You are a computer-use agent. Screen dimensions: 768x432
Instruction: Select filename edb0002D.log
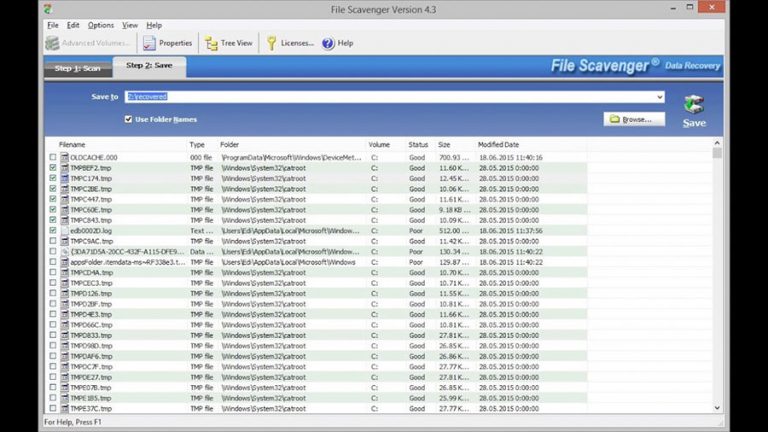click(91, 230)
